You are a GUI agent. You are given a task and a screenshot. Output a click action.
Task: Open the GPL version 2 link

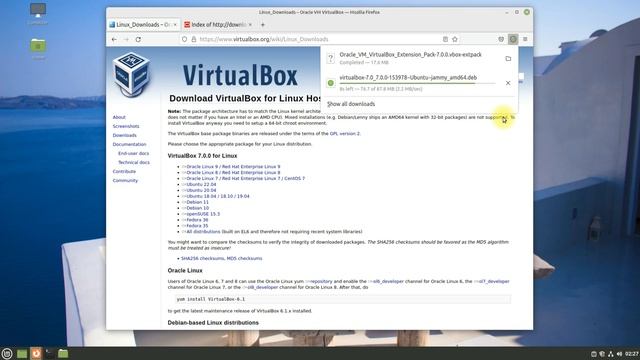click(345, 133)
